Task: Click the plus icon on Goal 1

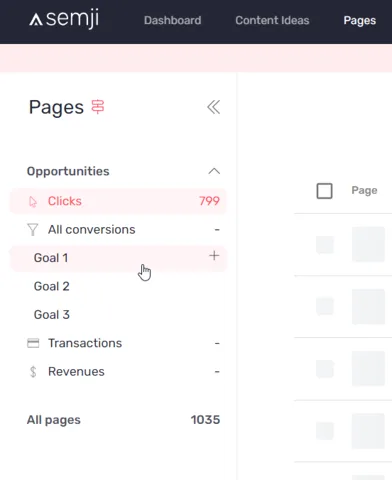Action: (x=214, y=256)
